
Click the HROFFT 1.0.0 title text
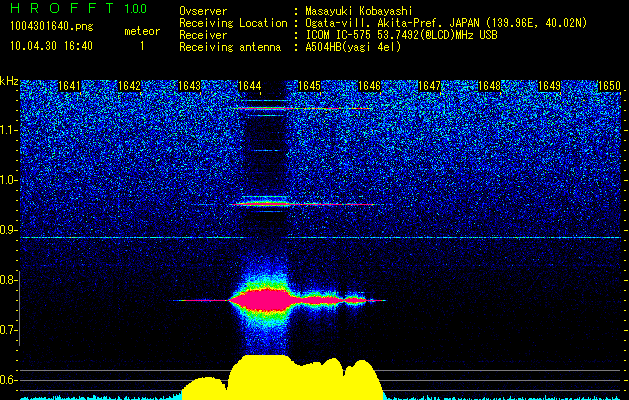tap(79, 8)
